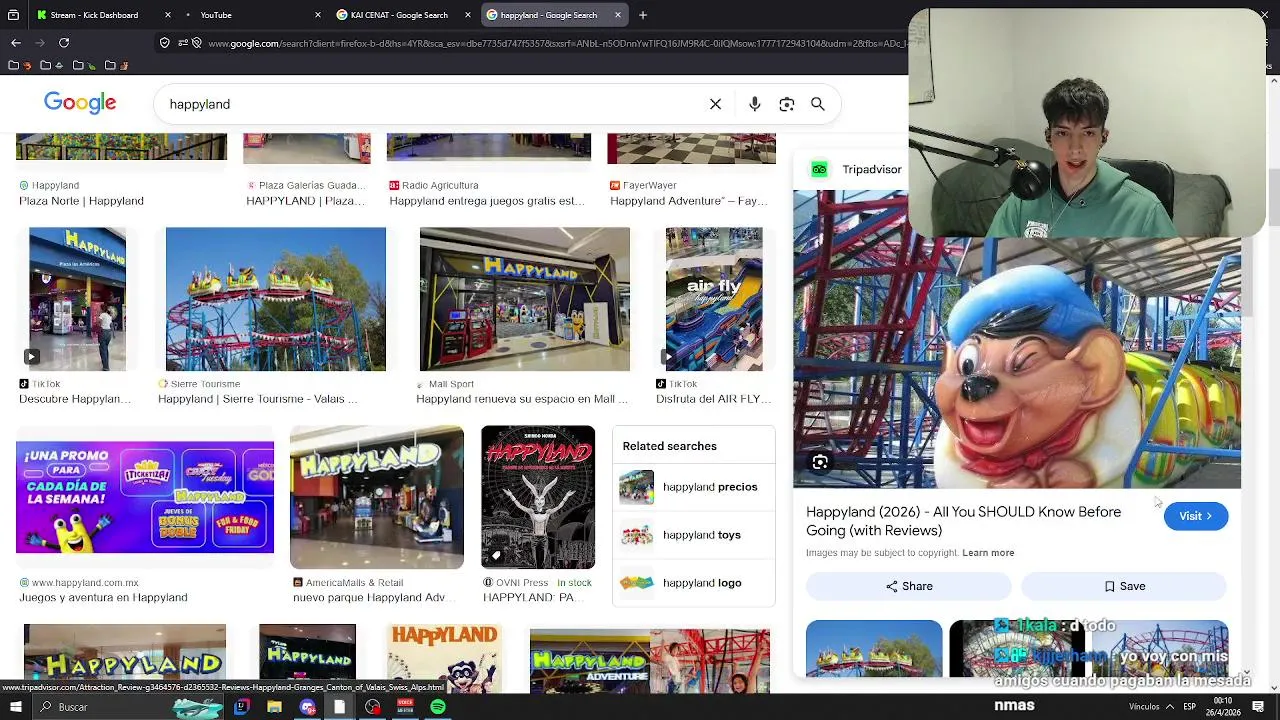Click the Google logo
The height and width of the screenshot is (720, 1280).
coord(80,103)
